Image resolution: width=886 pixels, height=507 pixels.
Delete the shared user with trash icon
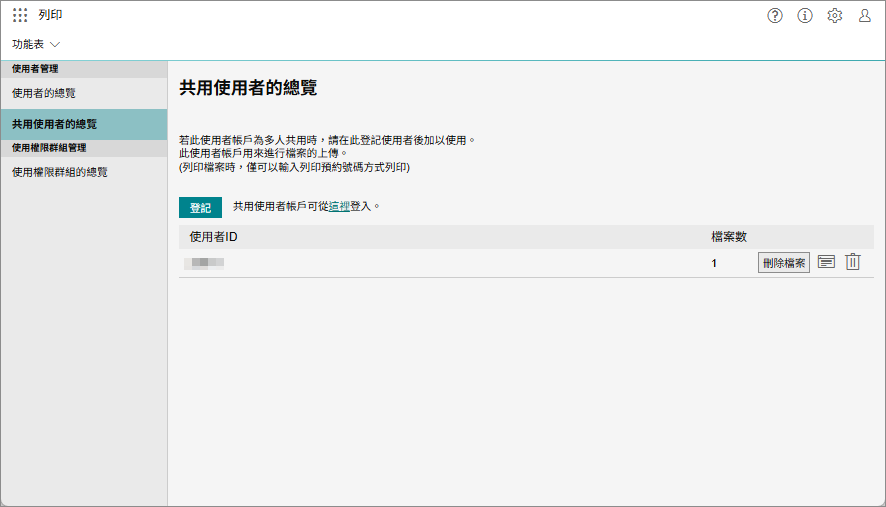point(852,262)
